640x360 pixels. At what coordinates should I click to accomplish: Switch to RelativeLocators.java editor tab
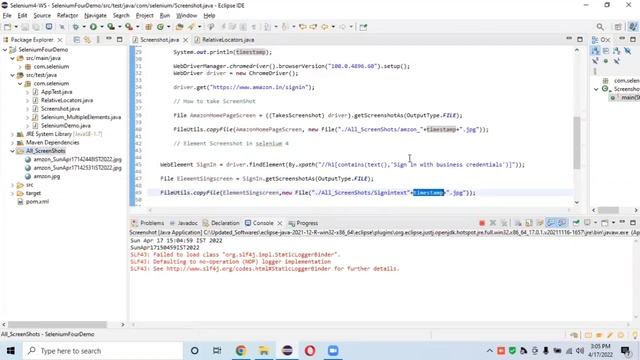pos(225,40)
